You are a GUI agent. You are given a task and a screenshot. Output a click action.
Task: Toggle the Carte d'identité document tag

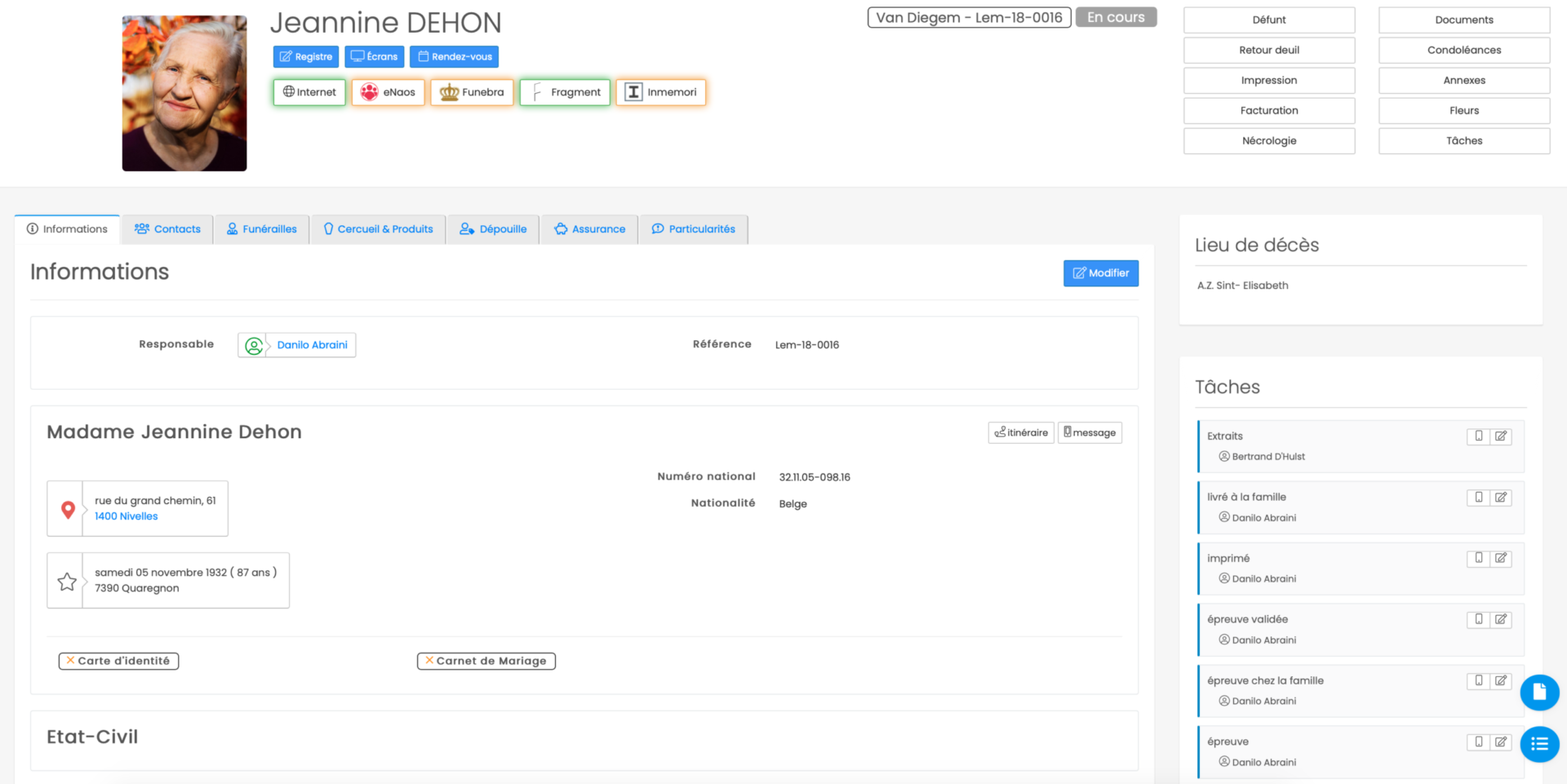[119, 661]
